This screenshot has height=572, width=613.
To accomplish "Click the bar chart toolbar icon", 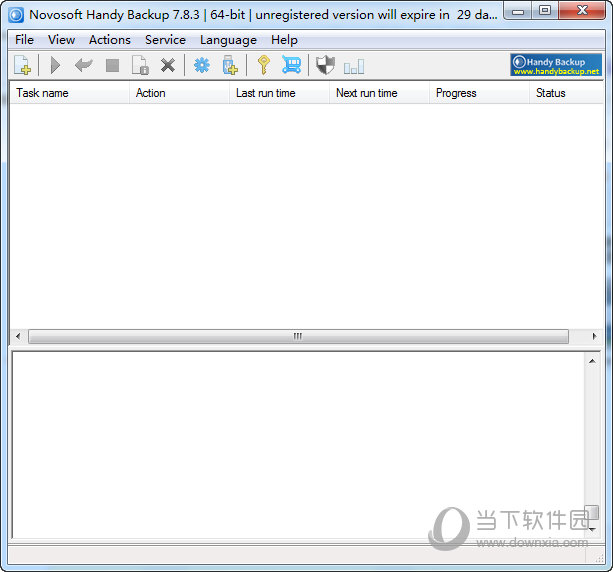I will tap(354, 66).
